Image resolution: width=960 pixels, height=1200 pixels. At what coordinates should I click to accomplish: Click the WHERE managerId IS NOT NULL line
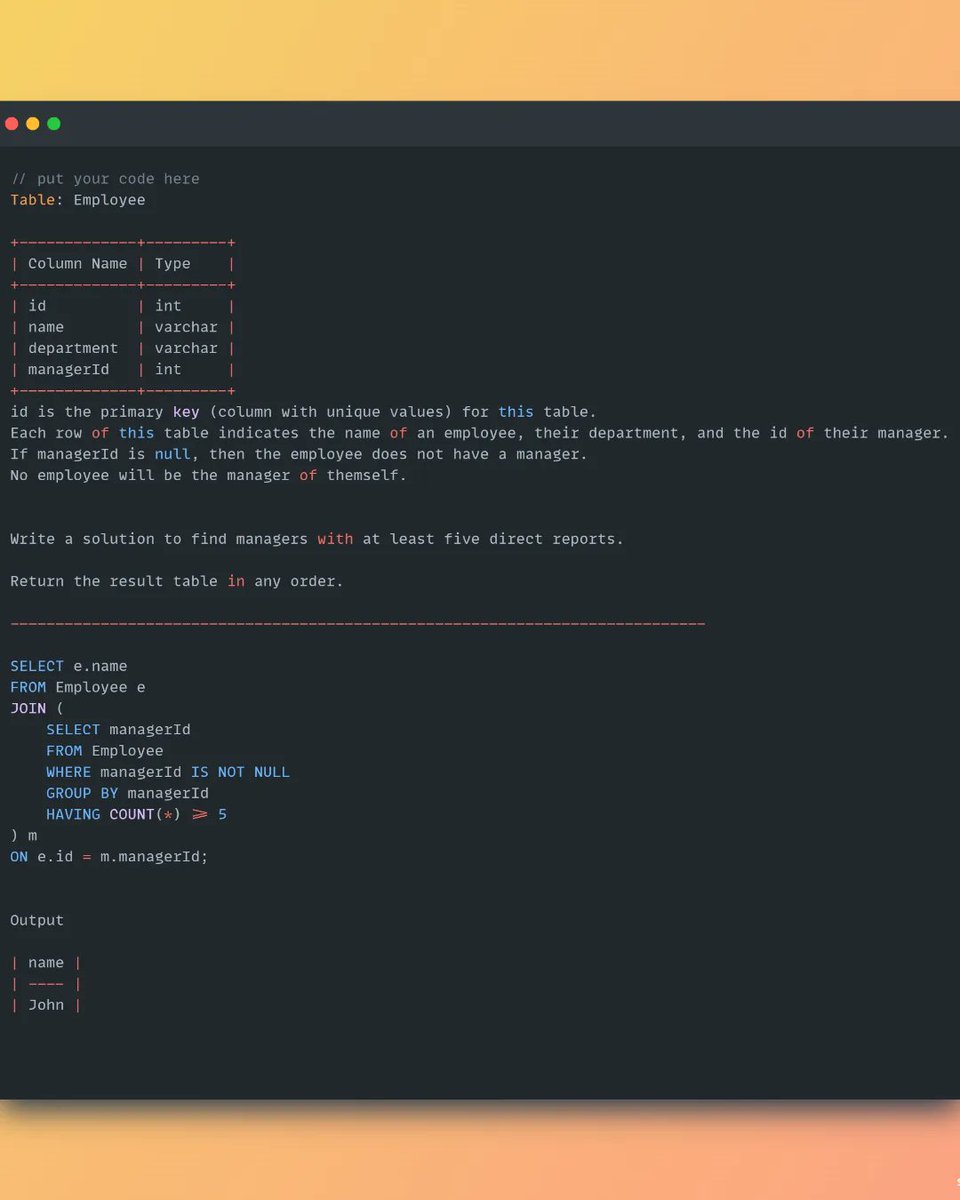167,771
